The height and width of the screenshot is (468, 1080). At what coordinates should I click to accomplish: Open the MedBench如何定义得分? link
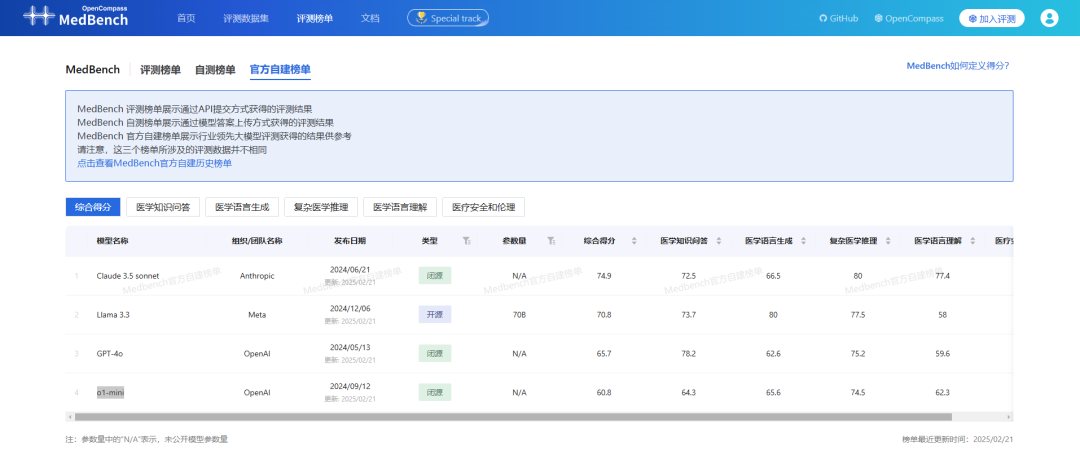tap(957, 66)
